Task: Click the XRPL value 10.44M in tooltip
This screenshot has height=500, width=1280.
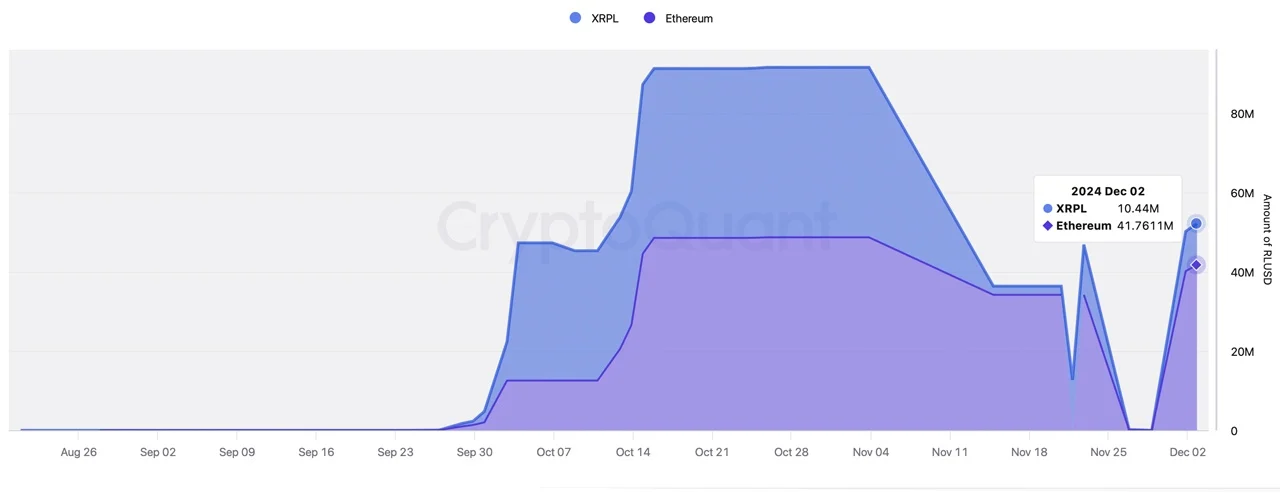Action: (x=1138, y=208)
